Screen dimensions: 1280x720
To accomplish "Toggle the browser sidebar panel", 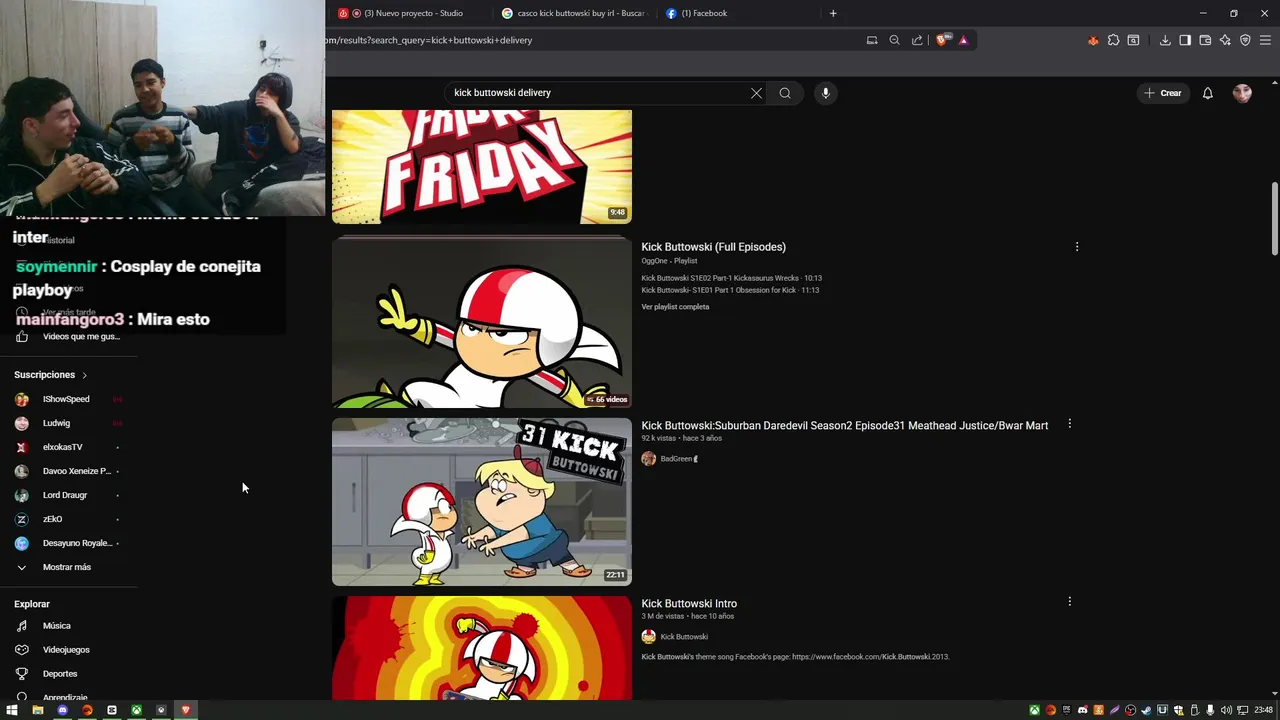I will (x=1185, y=40).
